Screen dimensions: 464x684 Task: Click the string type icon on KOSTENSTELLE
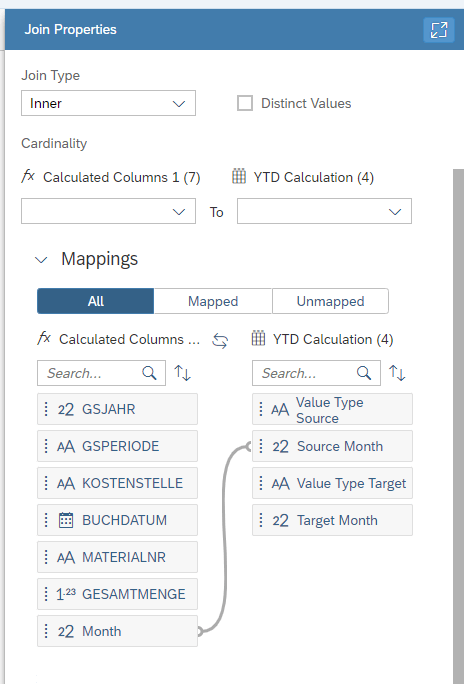(66, 484)
